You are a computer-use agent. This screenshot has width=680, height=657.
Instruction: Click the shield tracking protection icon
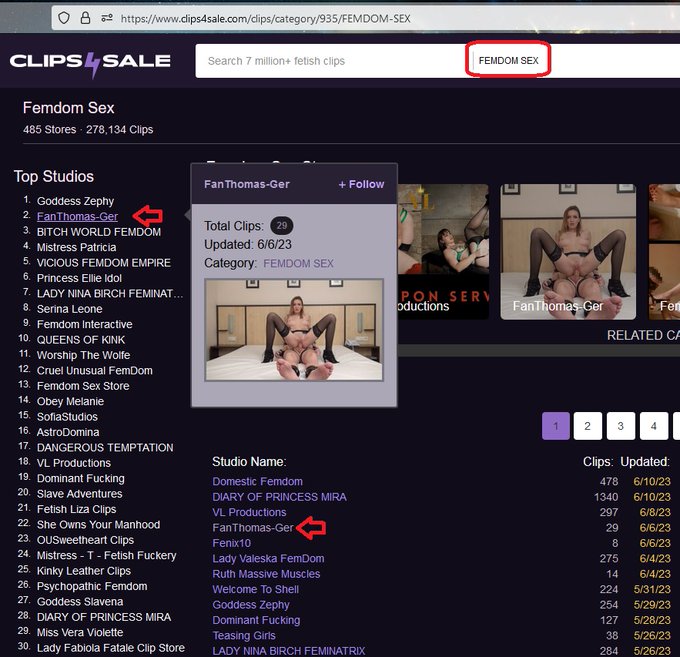64,18
